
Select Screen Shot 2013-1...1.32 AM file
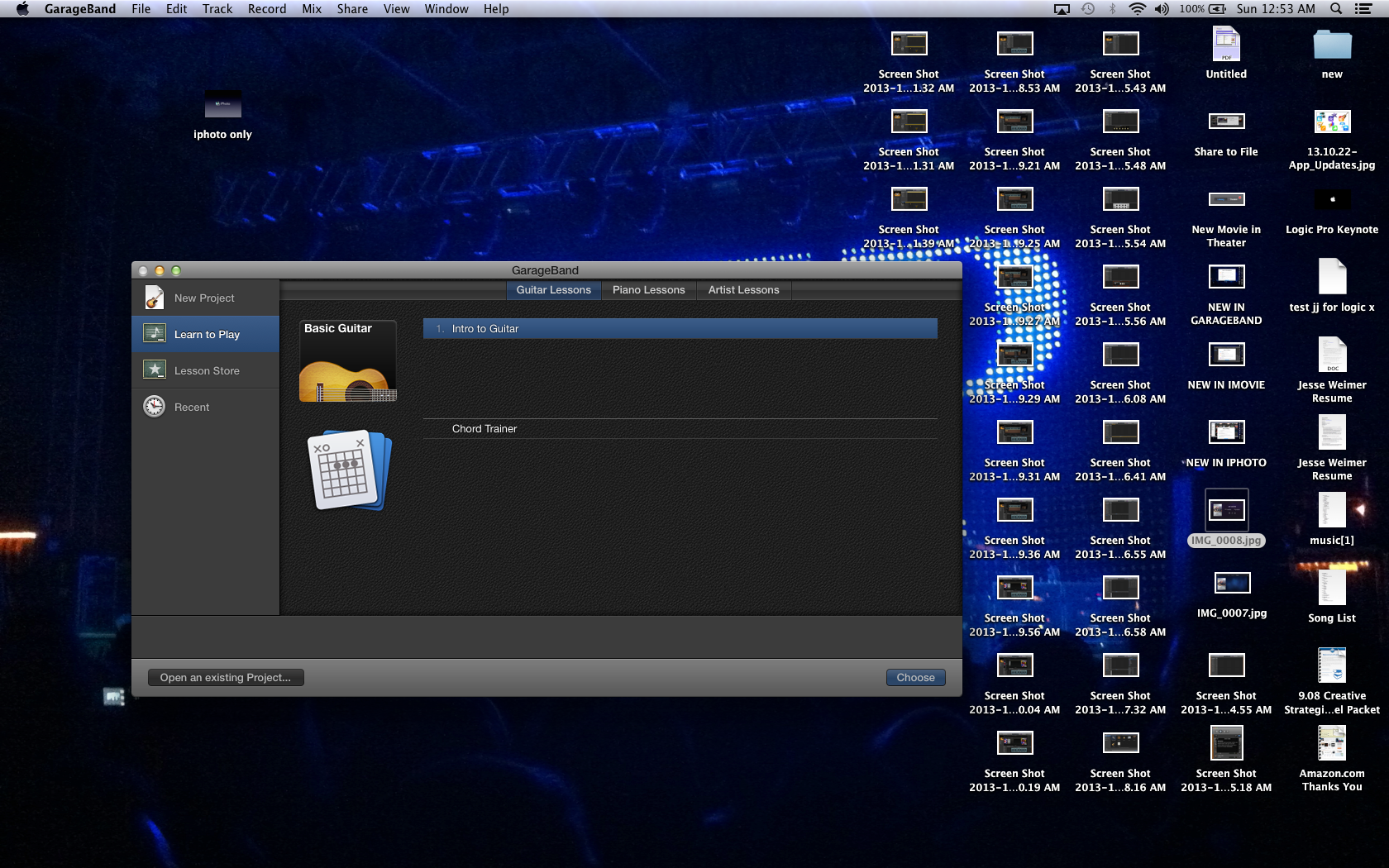pyautogui.click(x=909, y=44)
